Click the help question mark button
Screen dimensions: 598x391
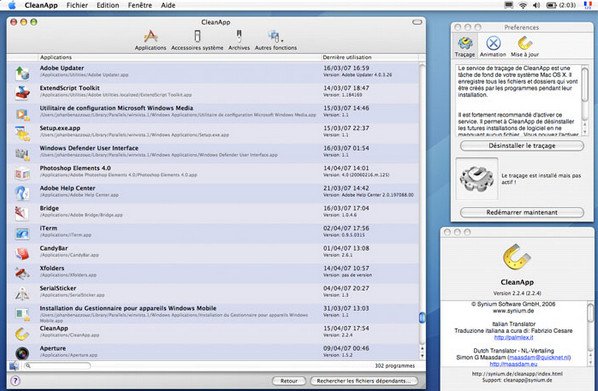coord(15,380)
